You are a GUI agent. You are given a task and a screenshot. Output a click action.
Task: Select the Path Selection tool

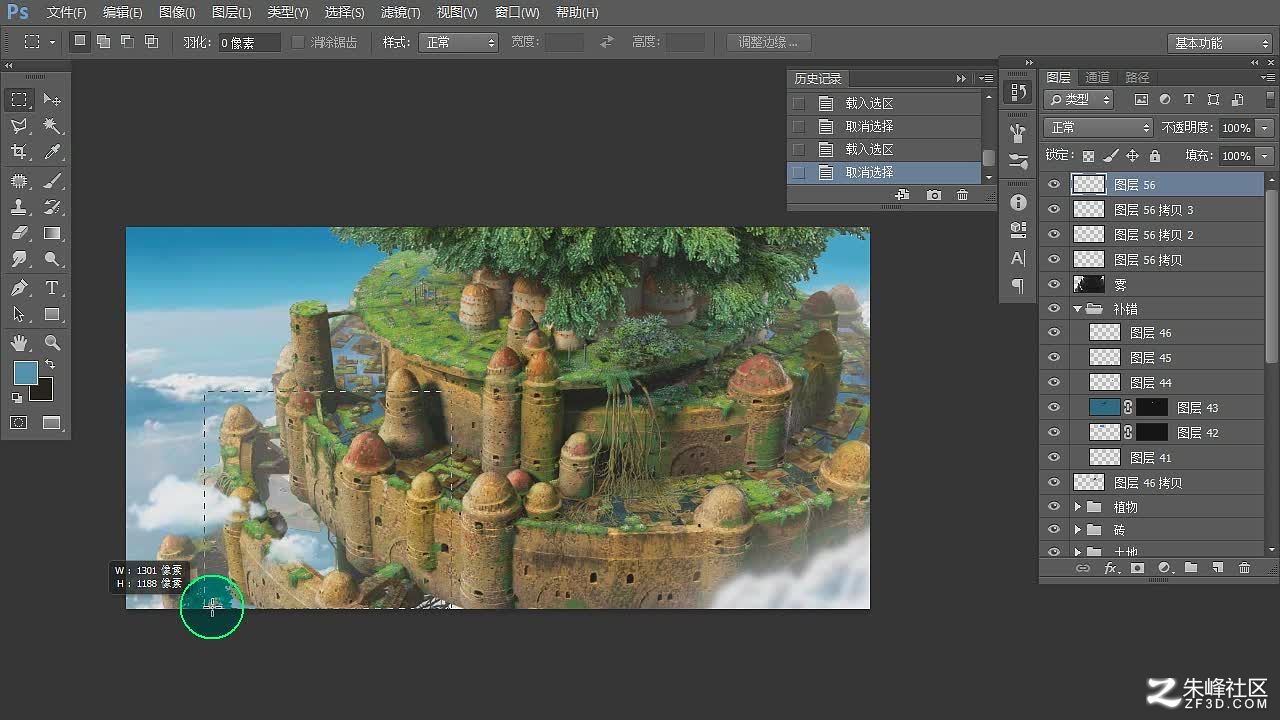pos(19,314)
